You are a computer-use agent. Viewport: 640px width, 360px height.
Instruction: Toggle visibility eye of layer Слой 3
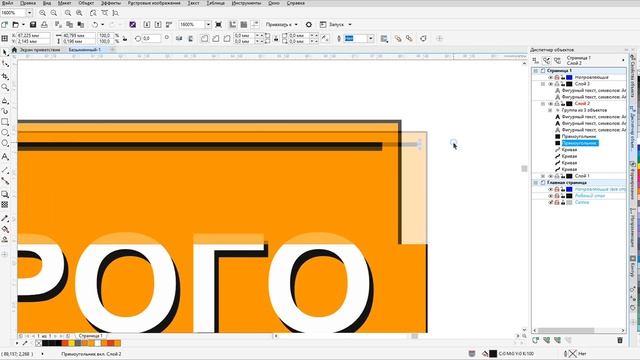click(x=550, y=84)
